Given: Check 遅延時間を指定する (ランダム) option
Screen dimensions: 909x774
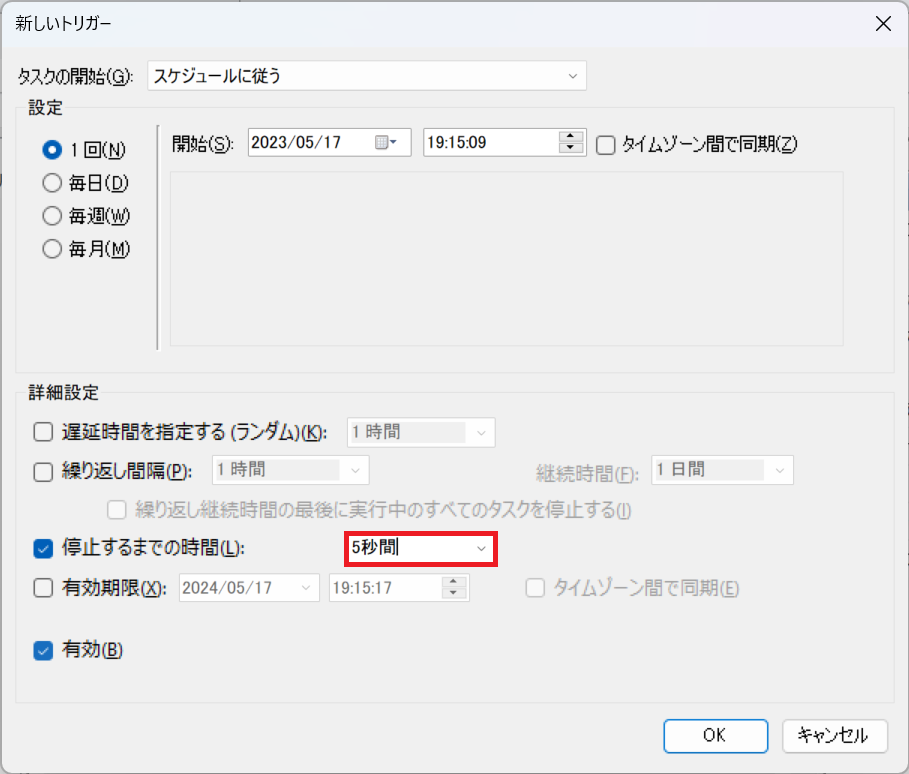Looking at the screenshot, I should click(x=43, y=432).
